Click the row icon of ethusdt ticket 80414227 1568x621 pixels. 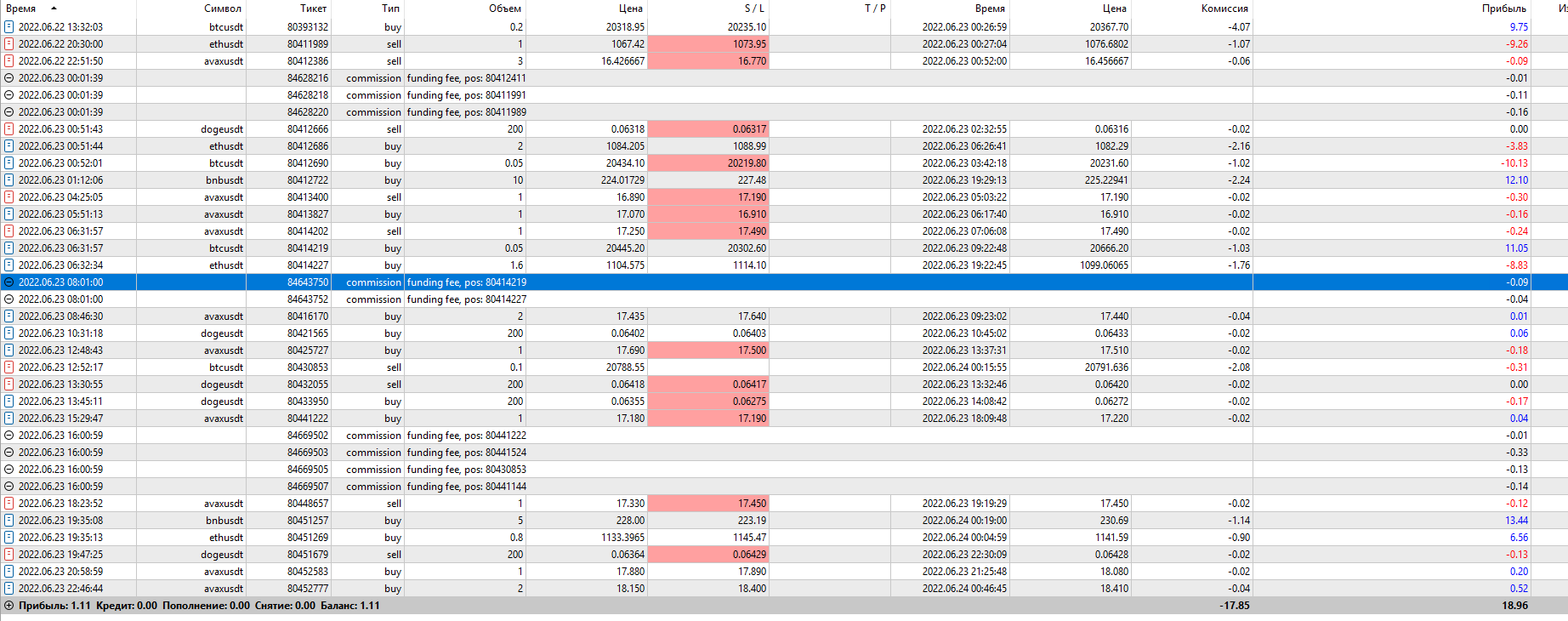coord(9,265)
